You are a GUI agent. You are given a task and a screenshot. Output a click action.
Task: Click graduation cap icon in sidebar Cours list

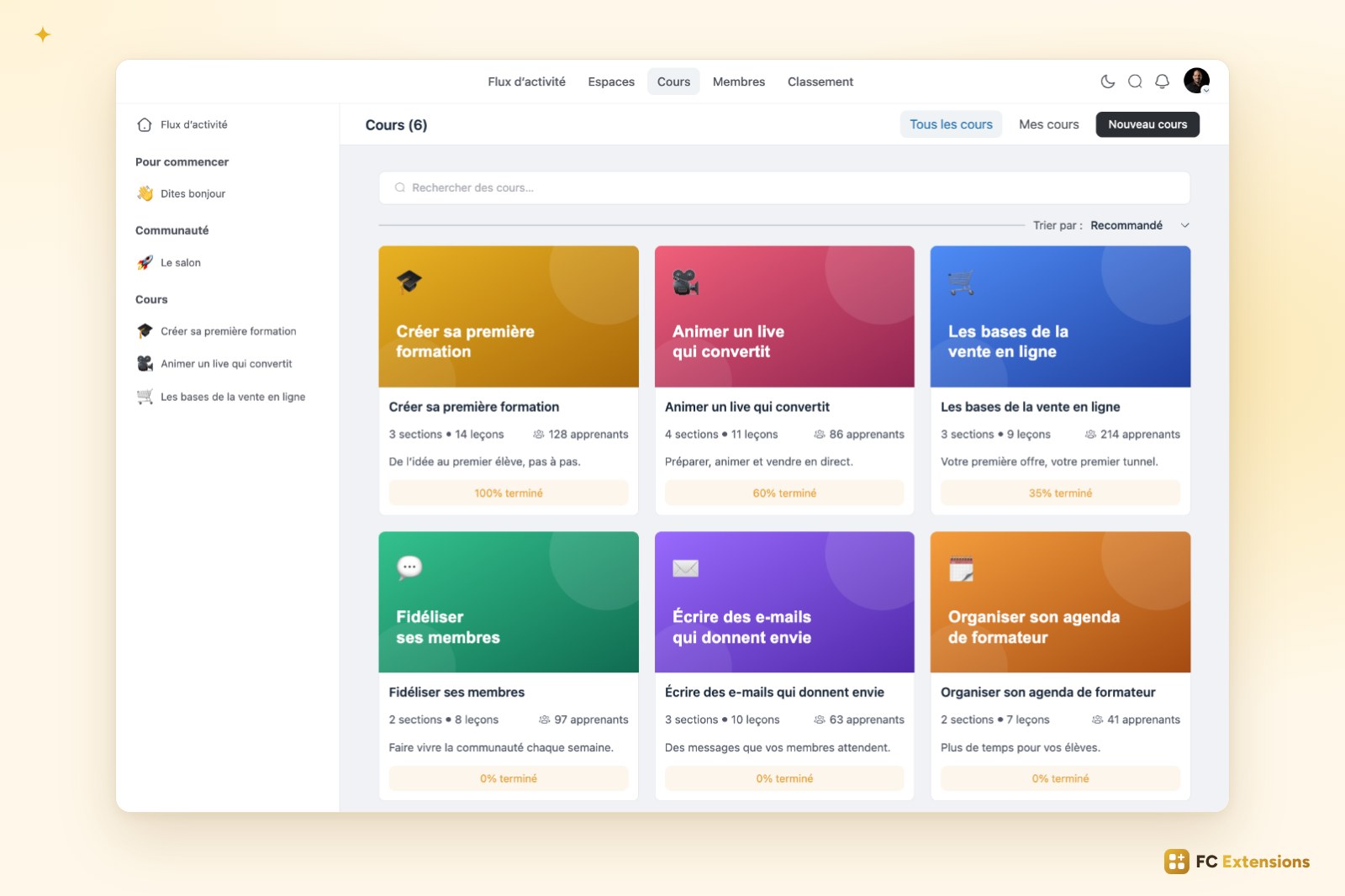point(145,331)
